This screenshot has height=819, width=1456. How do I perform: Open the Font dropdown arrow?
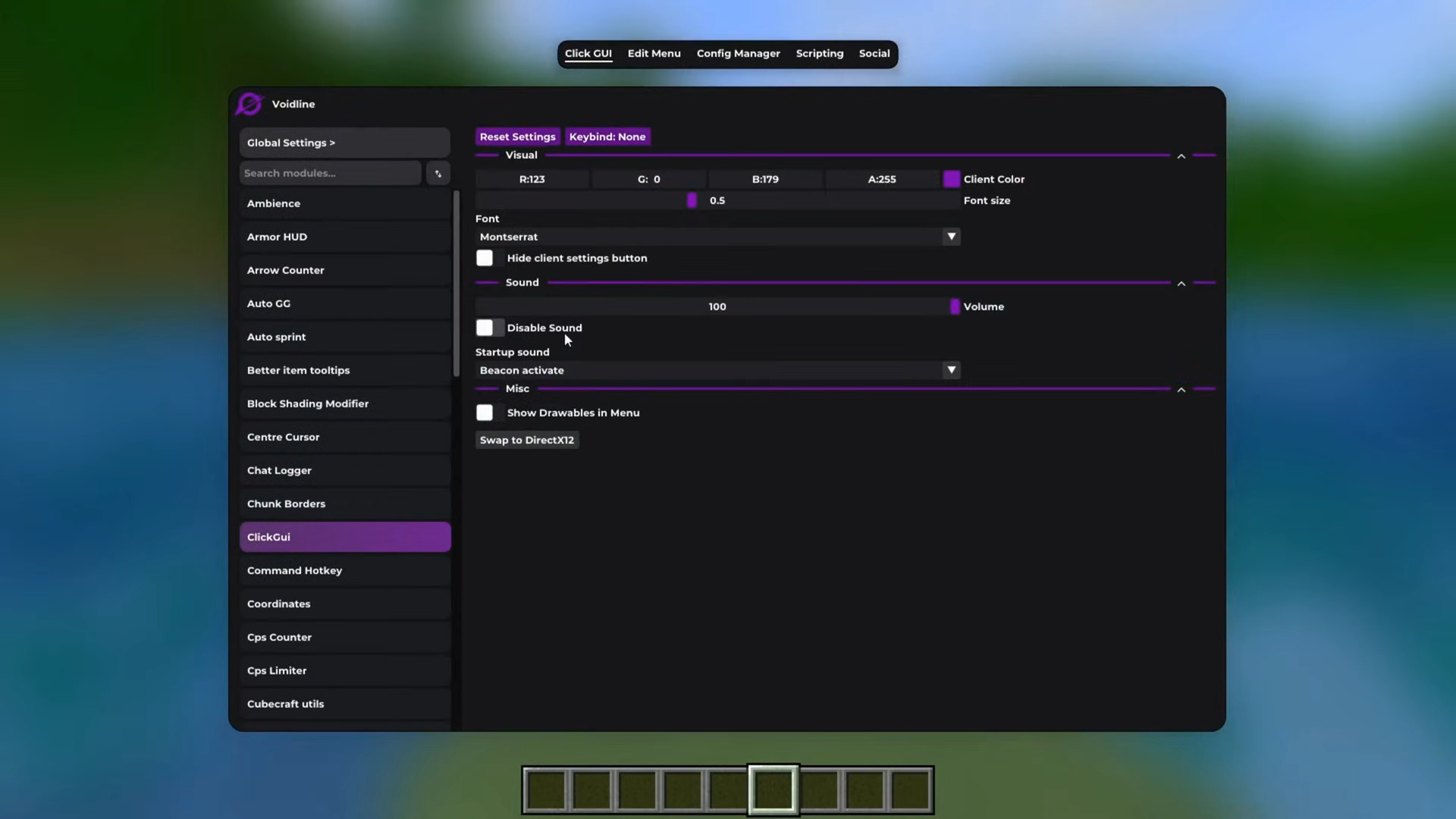951,237
